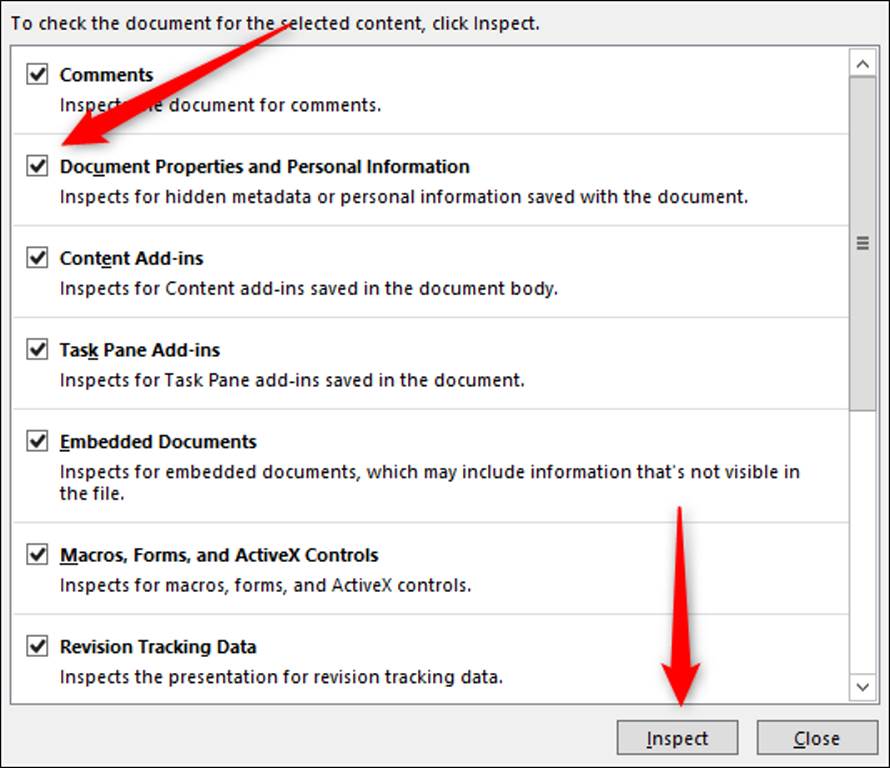Uncheck the Task Pane Add-ins option
Viewport: 890px width, 768px height.
(37, 349)
